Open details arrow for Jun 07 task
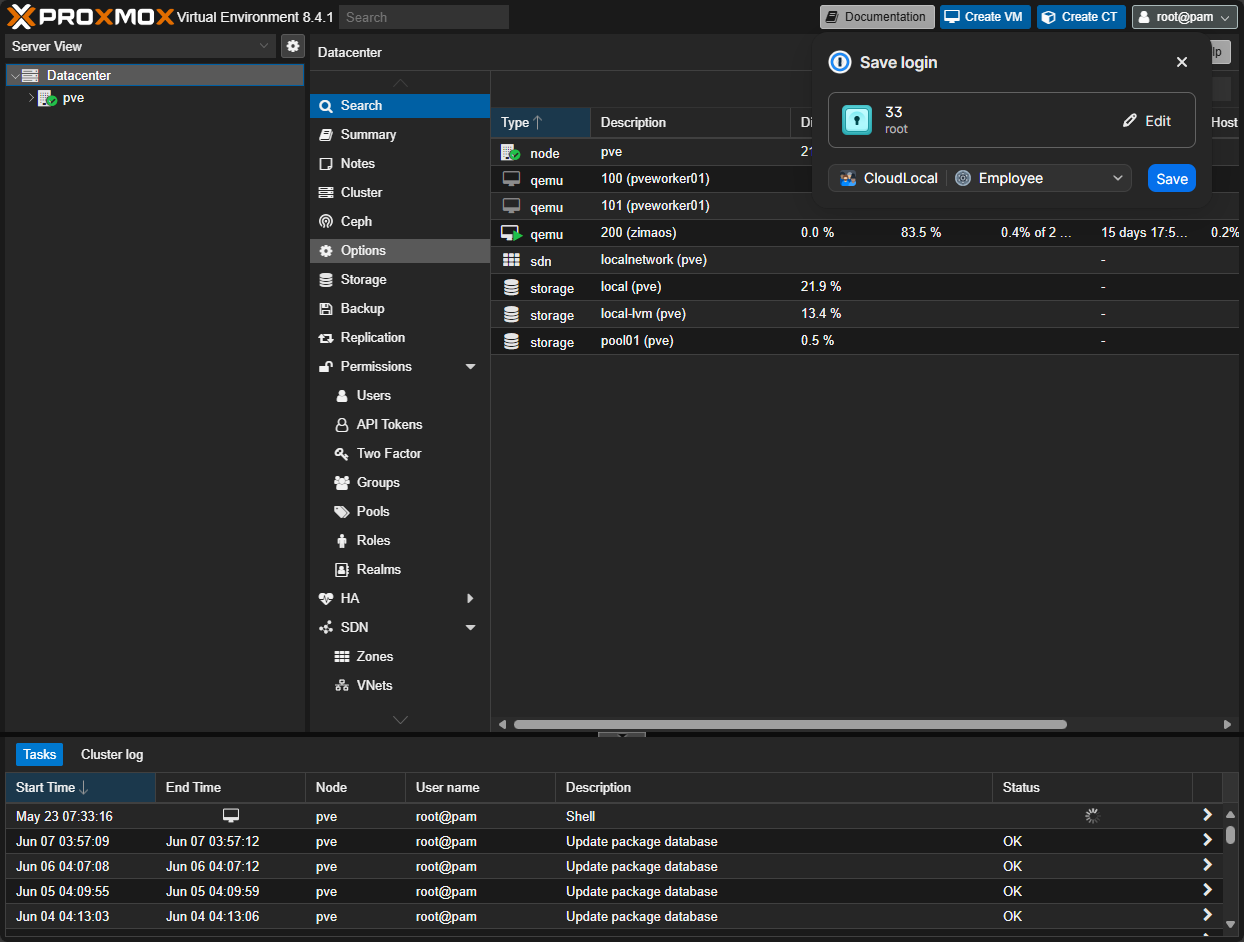Viewport: 1244px width, 942px height. (x=1207, y=840)
